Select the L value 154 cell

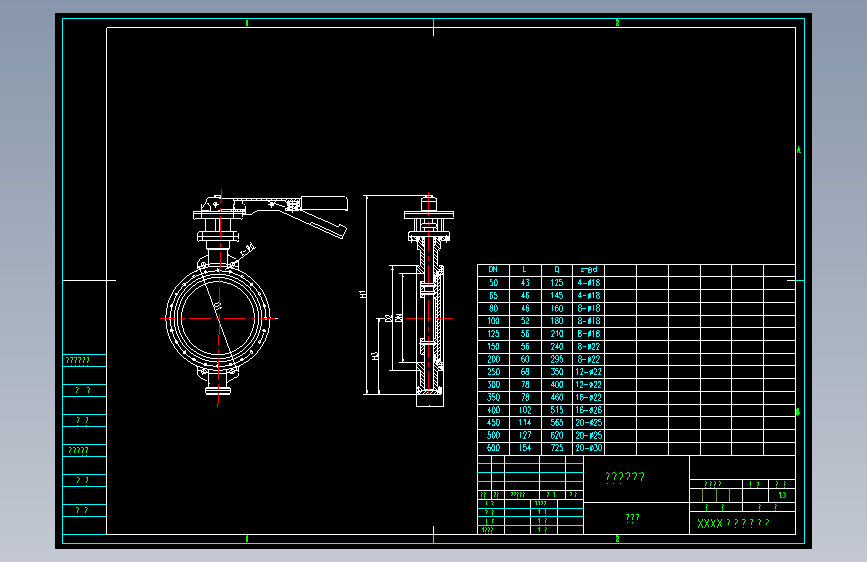point(525,448)
